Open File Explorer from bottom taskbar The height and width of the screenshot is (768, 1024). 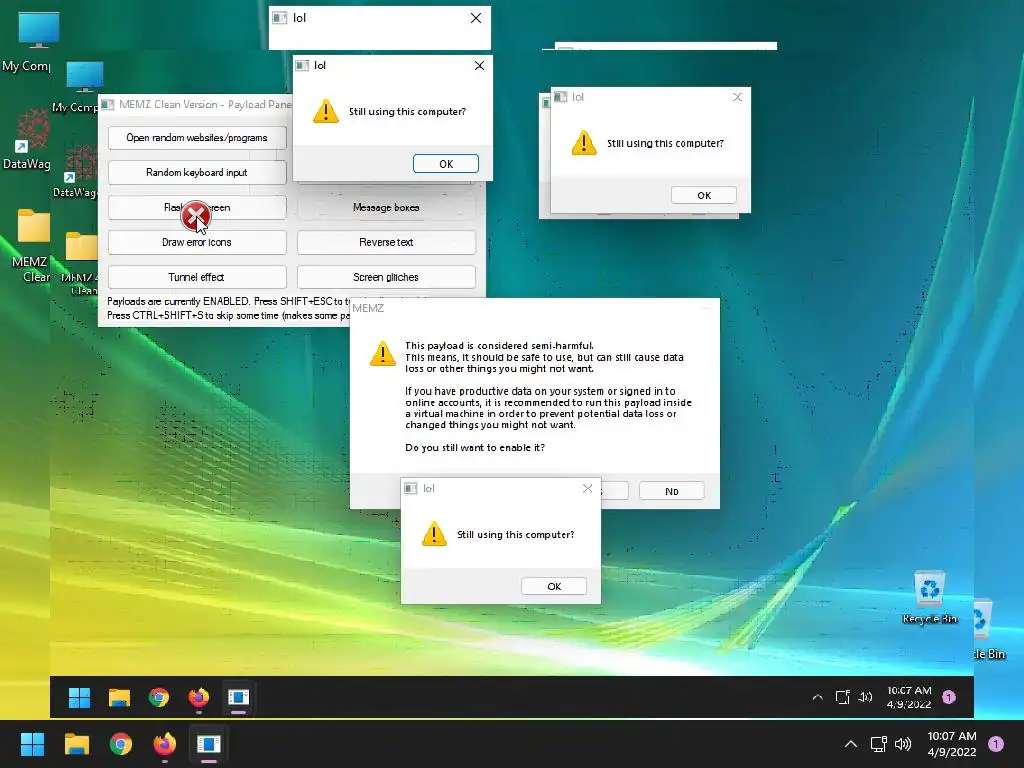(76, 744)
